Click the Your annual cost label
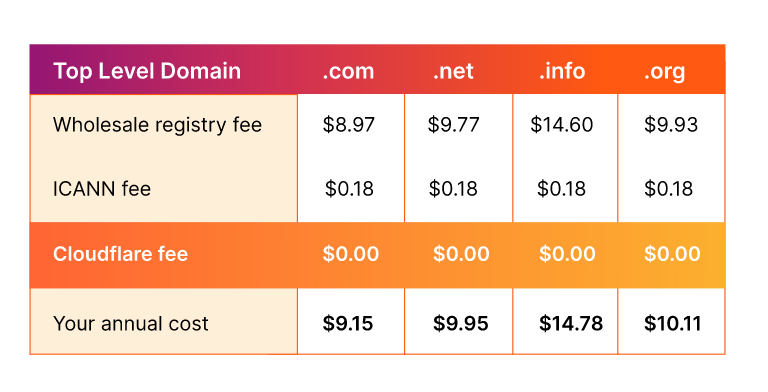Viewport: 768px width, 392px height. [x=131, y=324]
